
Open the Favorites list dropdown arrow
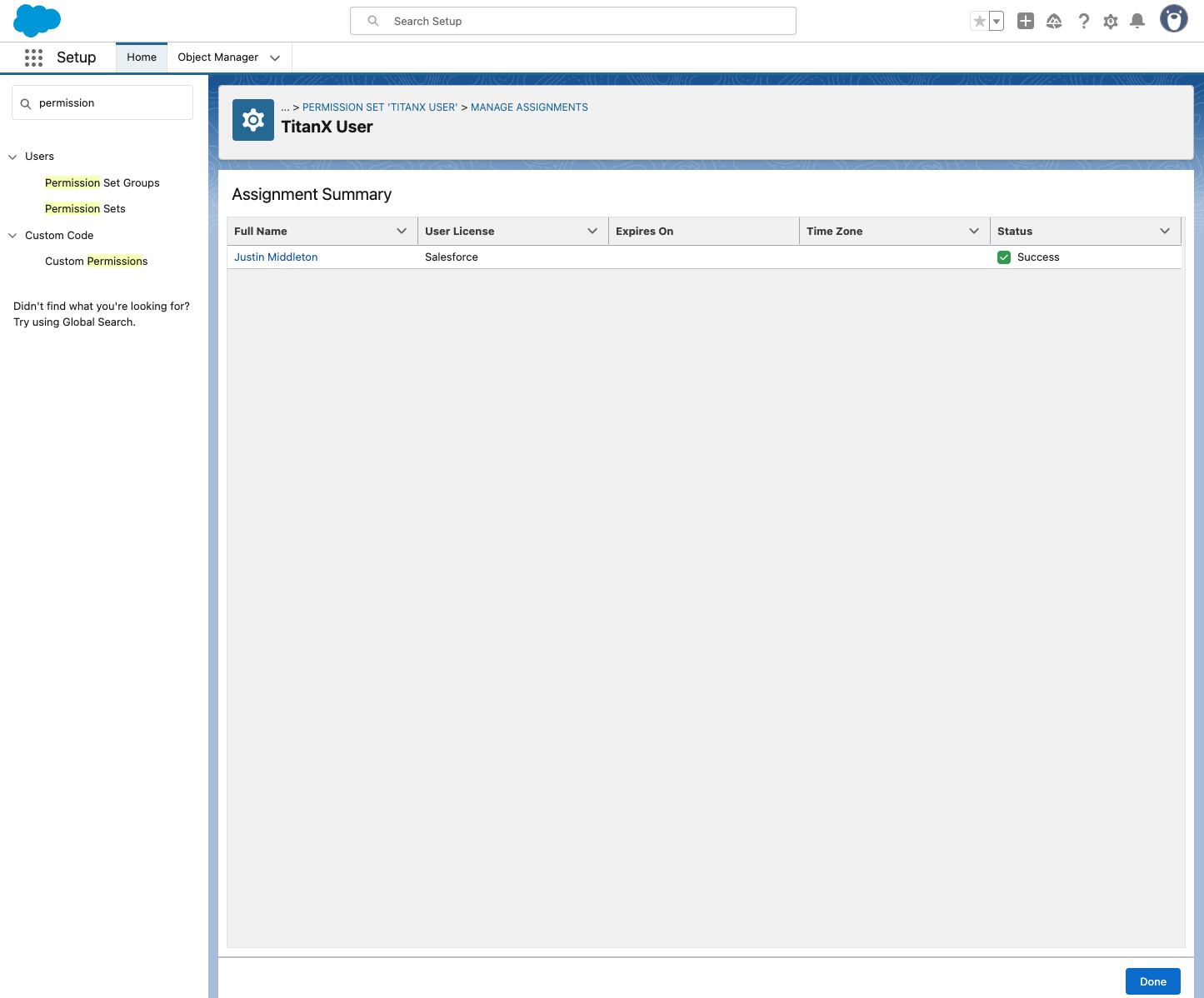click(x=997, y=22)
